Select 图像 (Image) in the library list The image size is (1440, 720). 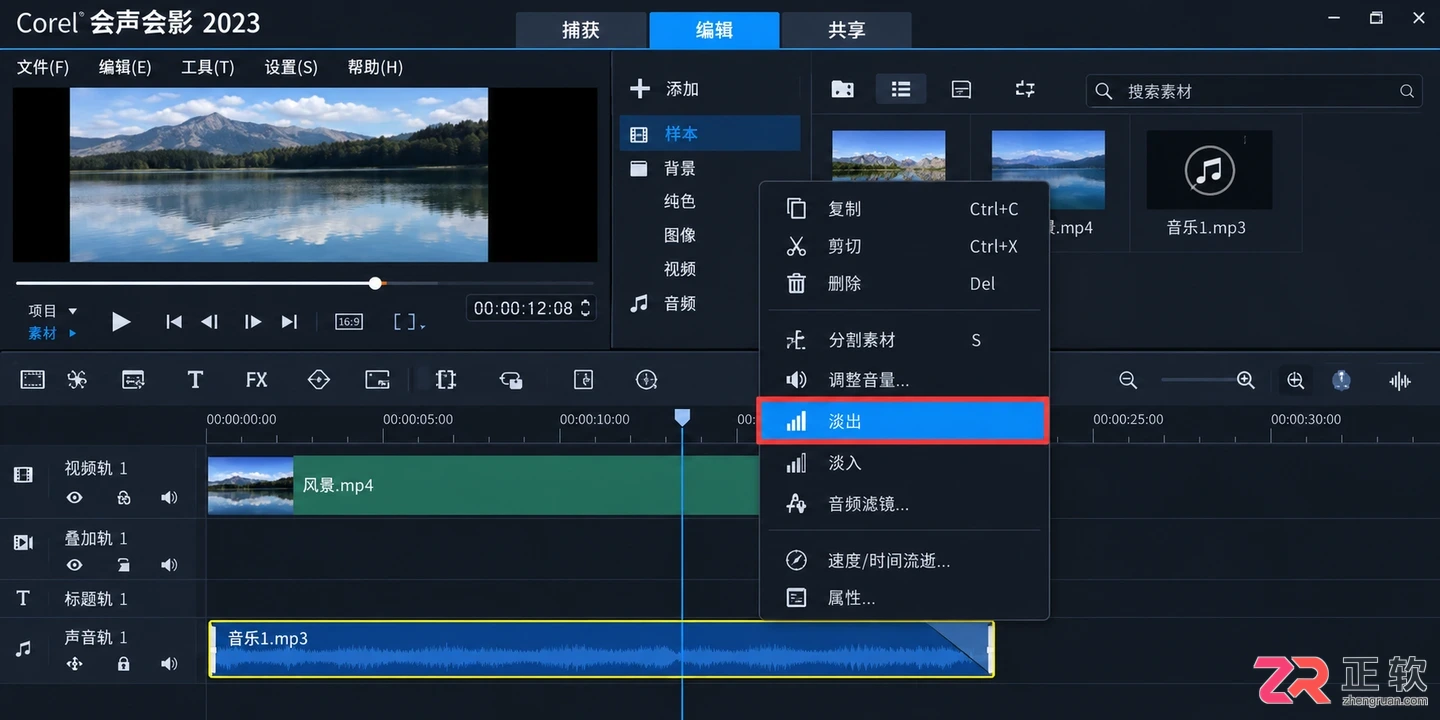pos(680,235)
